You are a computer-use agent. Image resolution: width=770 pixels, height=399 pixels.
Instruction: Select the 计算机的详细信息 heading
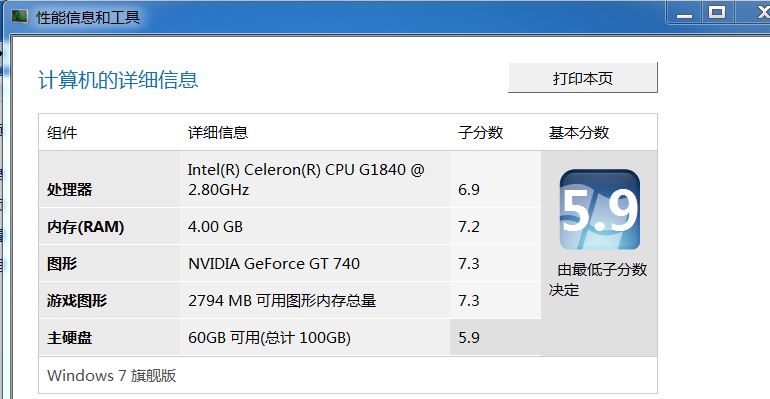[118, 80]
